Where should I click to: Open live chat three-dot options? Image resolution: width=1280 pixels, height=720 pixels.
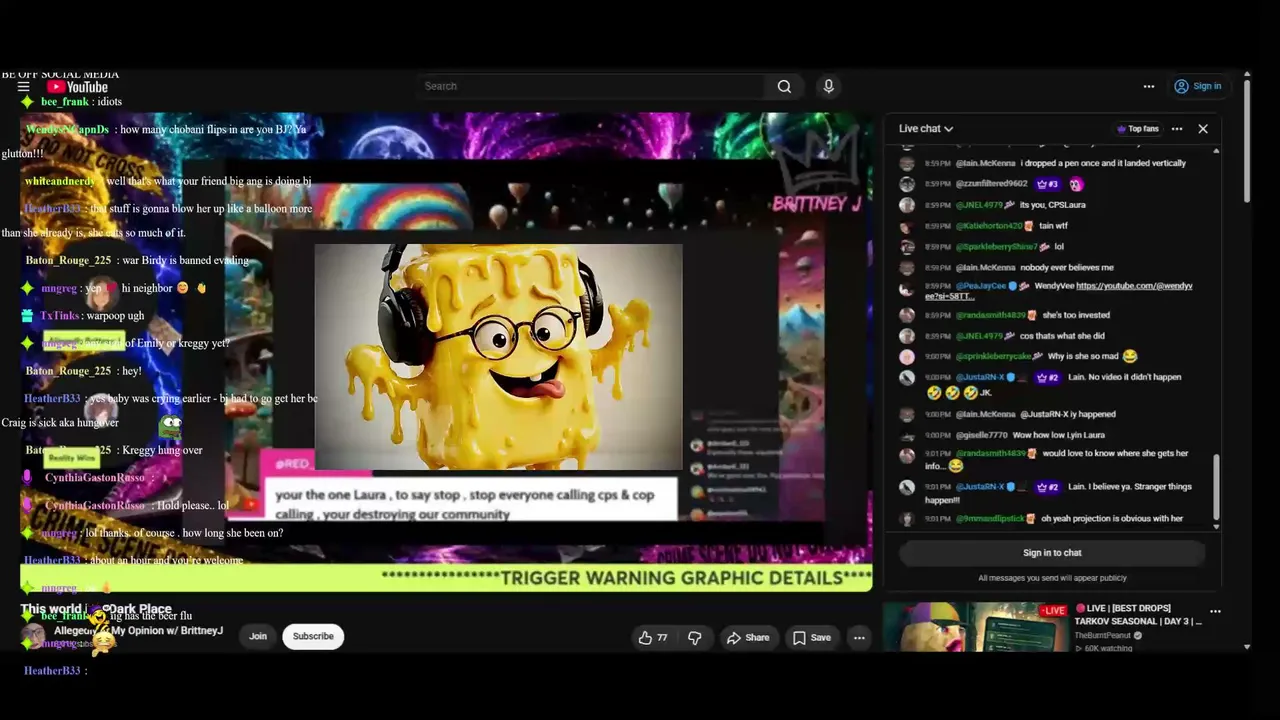(1177, 129)
